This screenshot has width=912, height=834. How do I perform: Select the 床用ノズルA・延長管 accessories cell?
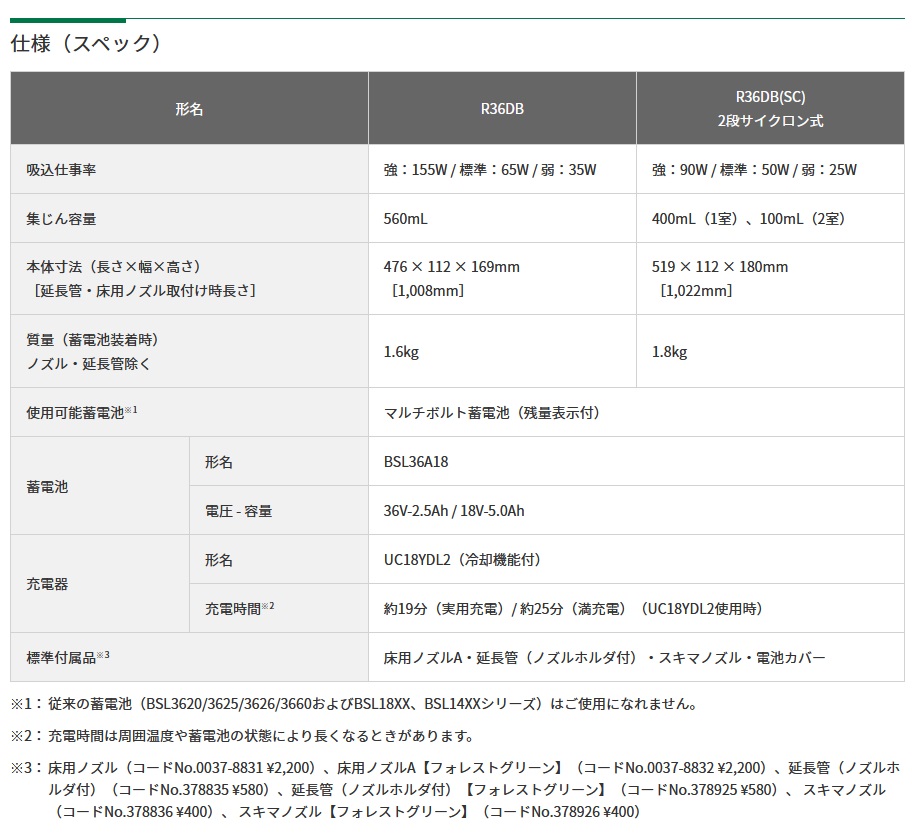(636, 657)
